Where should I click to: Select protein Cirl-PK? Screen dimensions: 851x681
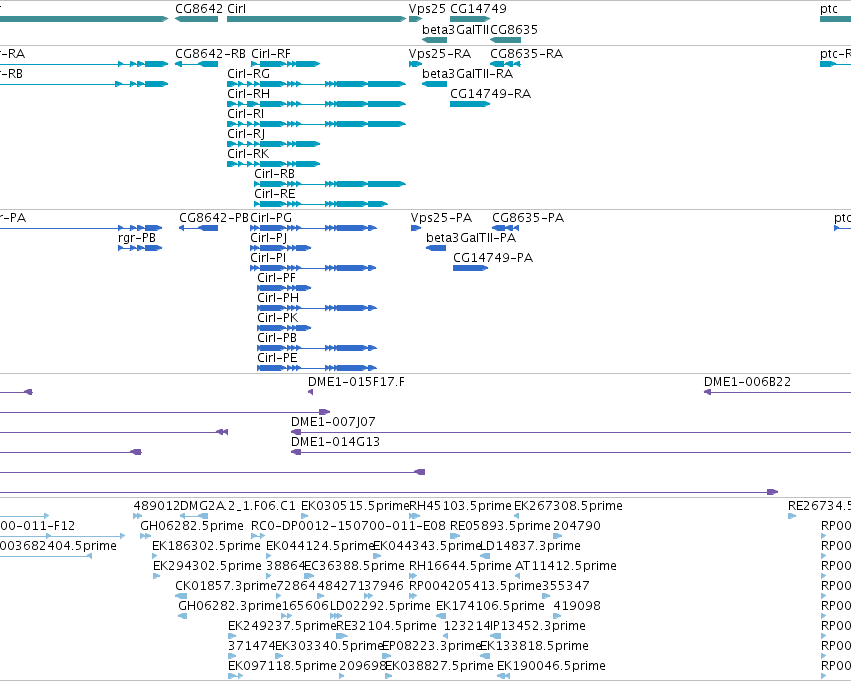284,328
